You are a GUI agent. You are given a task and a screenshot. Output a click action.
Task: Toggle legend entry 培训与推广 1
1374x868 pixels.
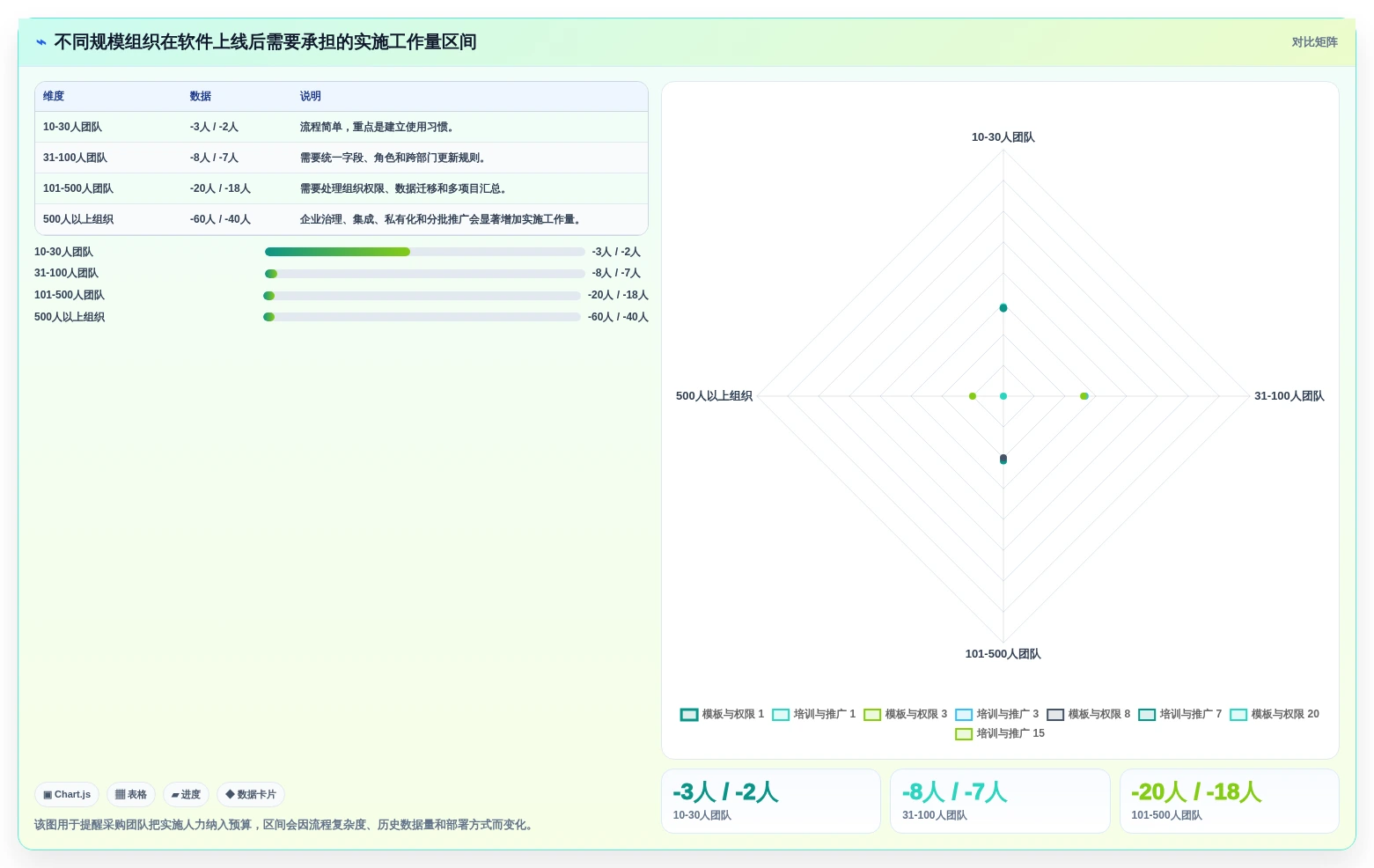[814, 714]
